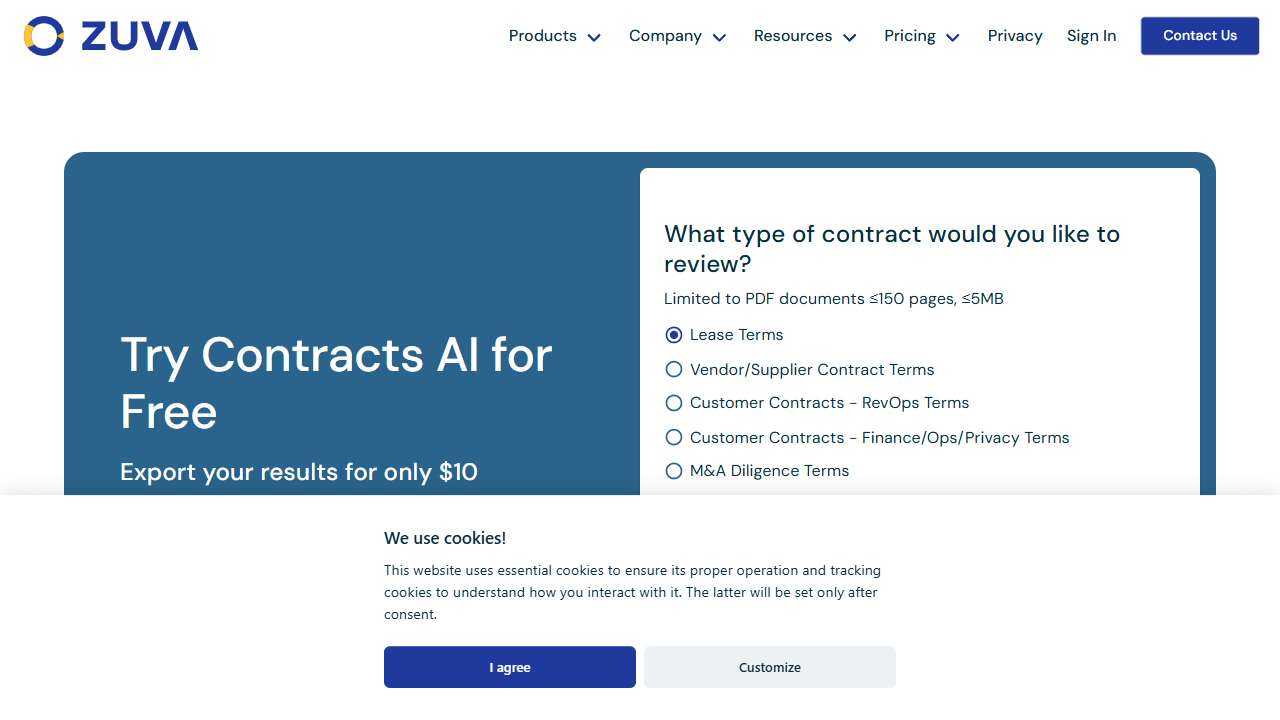Viewport: 1280px width, 720px height.
Task: Open the Resources menu item
Action: [792, 36]
